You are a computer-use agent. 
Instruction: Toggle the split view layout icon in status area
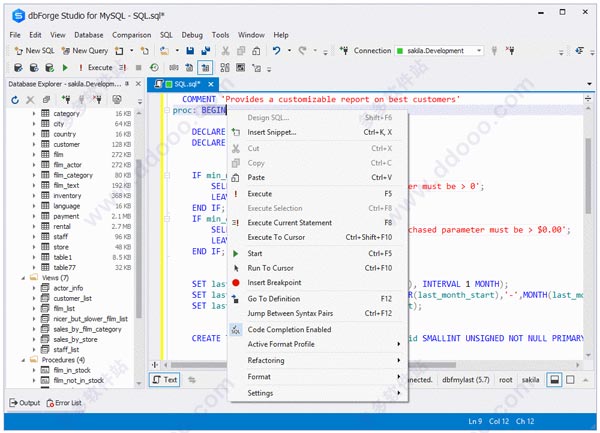(554, 380)
